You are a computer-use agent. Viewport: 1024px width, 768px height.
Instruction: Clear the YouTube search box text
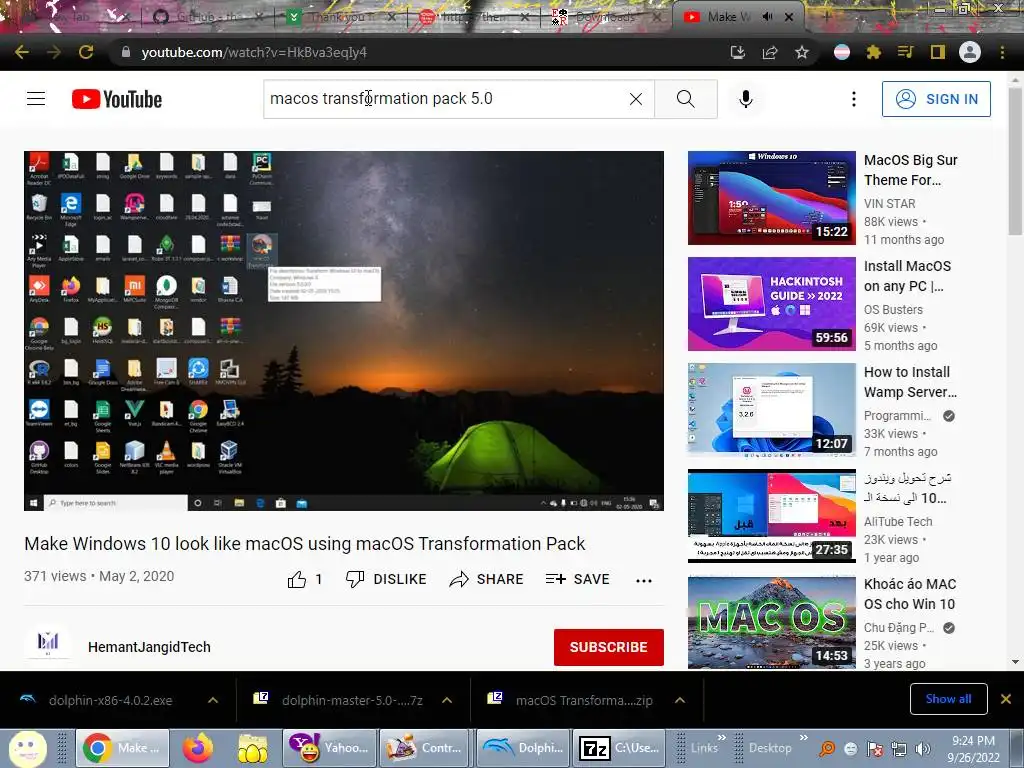635,99
